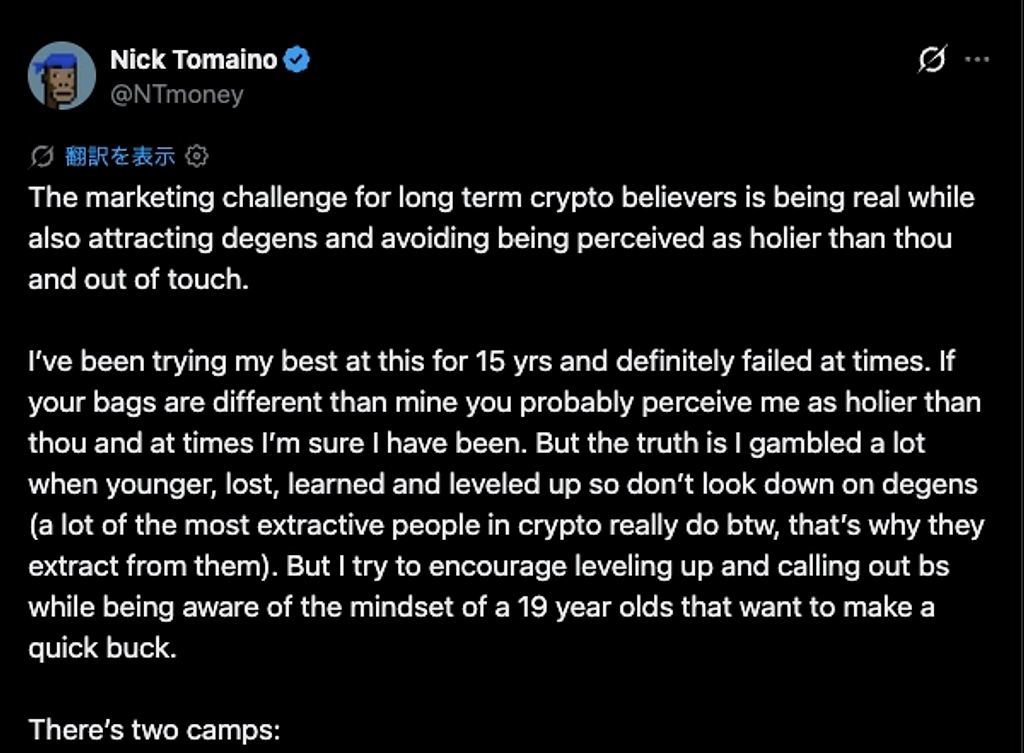Image resolution: width=1024 pixels, height=753 pixels.
Task: Click the blue verified badge
Action: [297, 60]
